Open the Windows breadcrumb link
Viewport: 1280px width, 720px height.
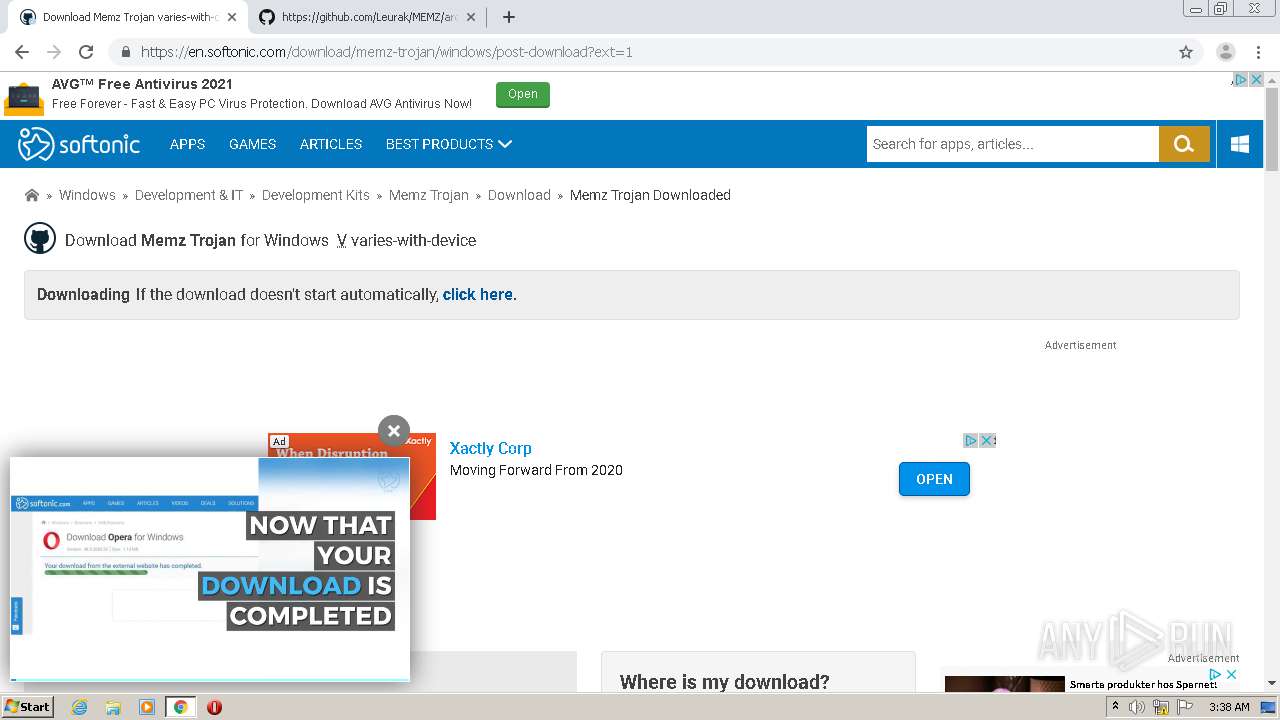click(87, 195)
